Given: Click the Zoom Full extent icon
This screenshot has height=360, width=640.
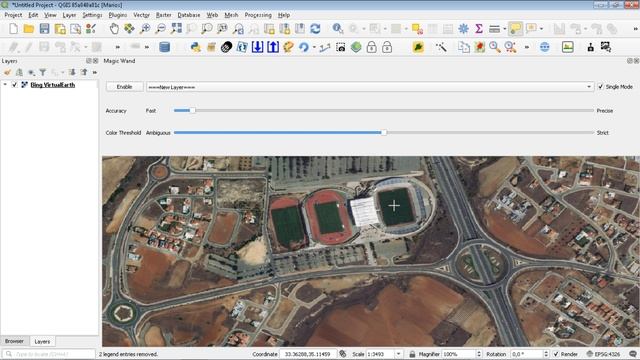Looking at the screenshot, I should coord(176,29).
